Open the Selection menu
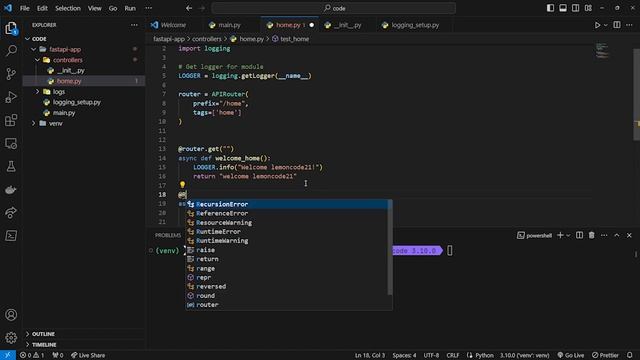Screen dimensions: 640x360 68,8
